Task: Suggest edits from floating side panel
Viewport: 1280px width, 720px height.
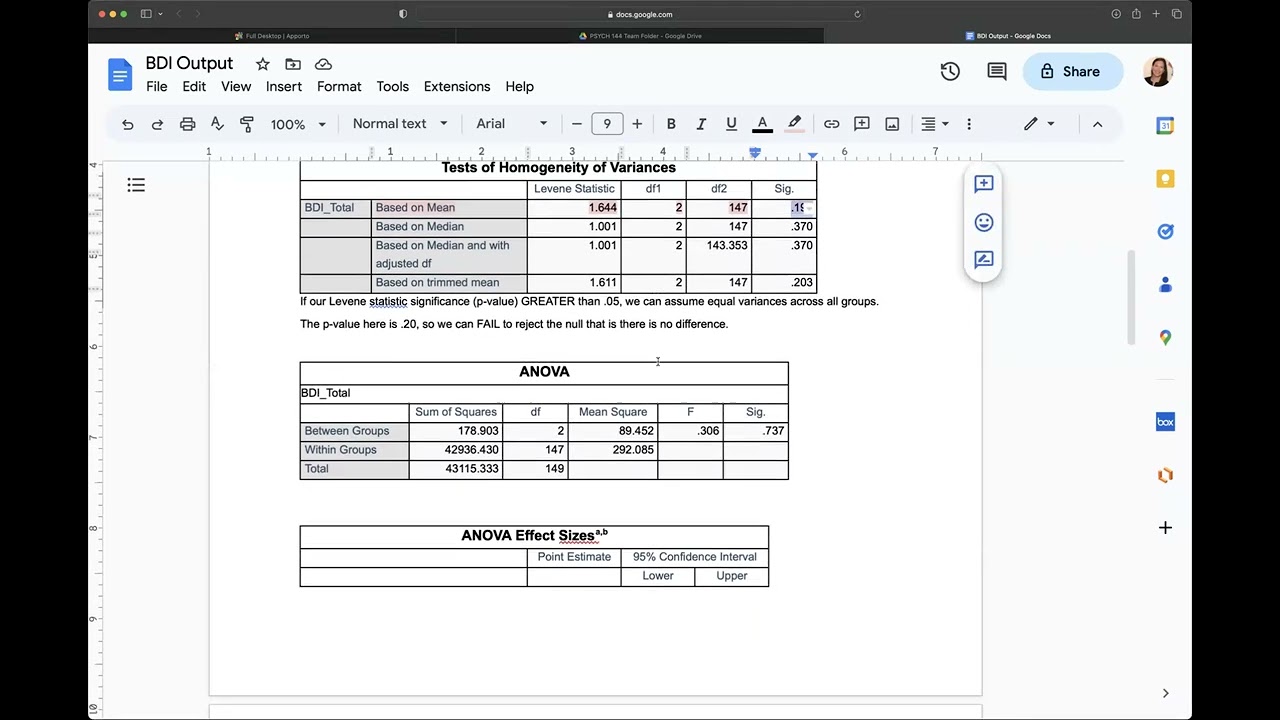Action: coord(984,260)
